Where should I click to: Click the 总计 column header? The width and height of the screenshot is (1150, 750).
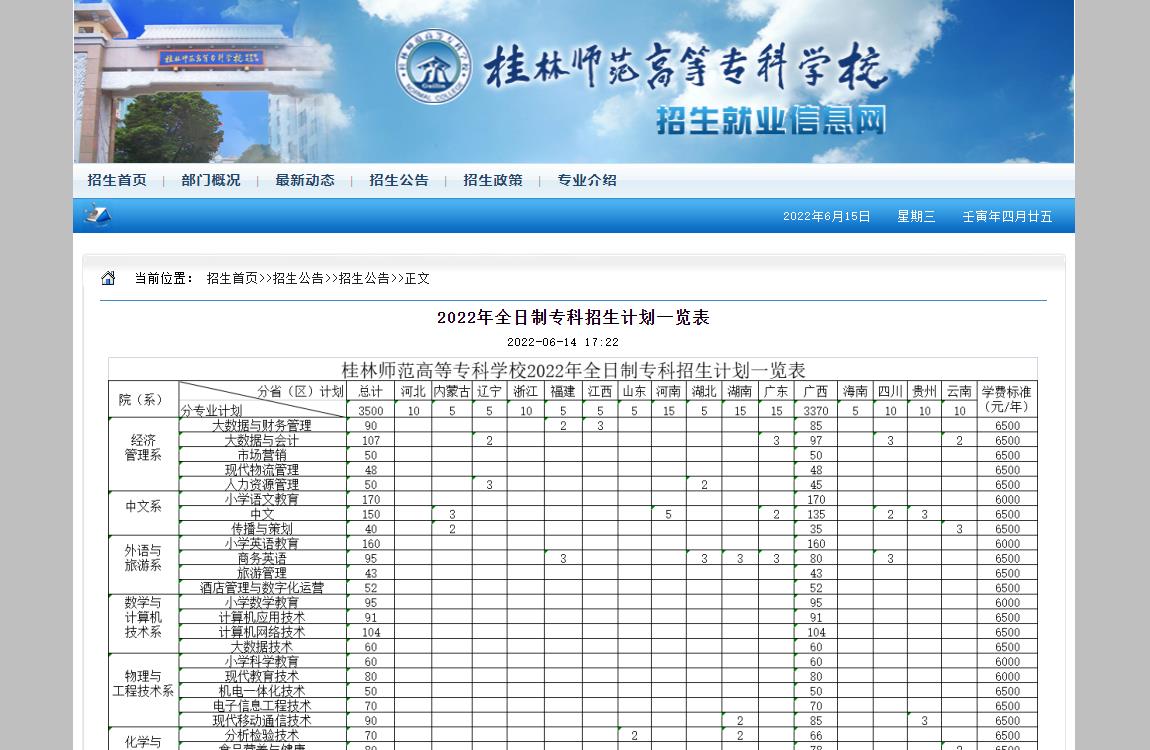click(x=370, y=391)
